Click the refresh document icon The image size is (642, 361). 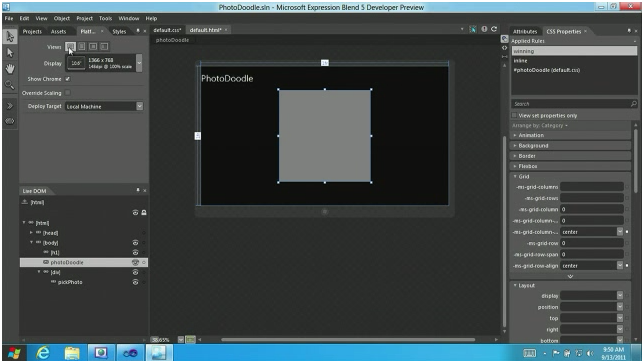pos(494,29)
